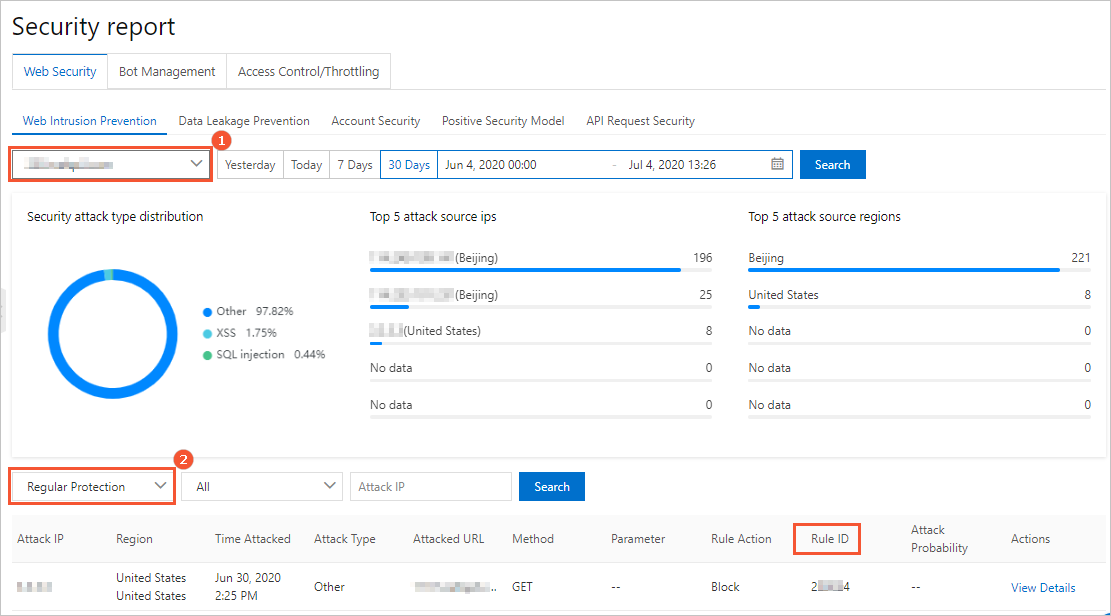1111x616 pixels.
Task: Click the Rule ID column header
Action: 830,539
